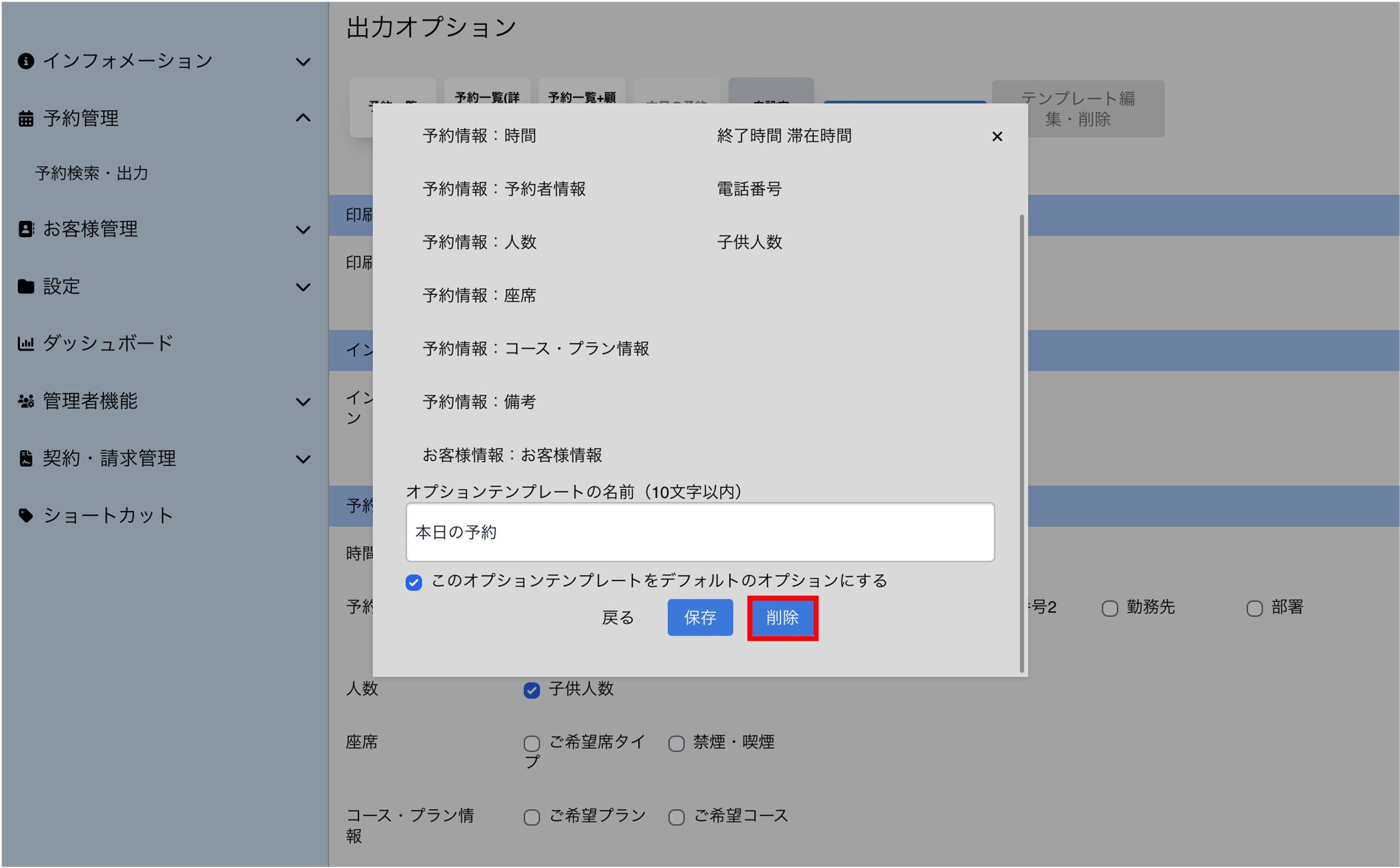Check the 勤務先 checkbox
The height and width of the screenshot is (868, 1400).
[x=1109, y=608]
